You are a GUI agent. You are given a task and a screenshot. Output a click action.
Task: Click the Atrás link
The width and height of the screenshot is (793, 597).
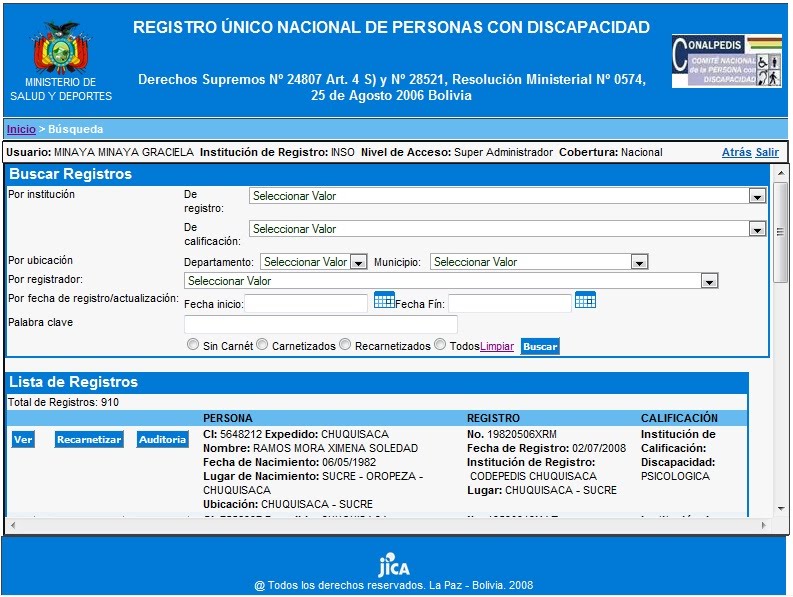(x=736, y=152)
